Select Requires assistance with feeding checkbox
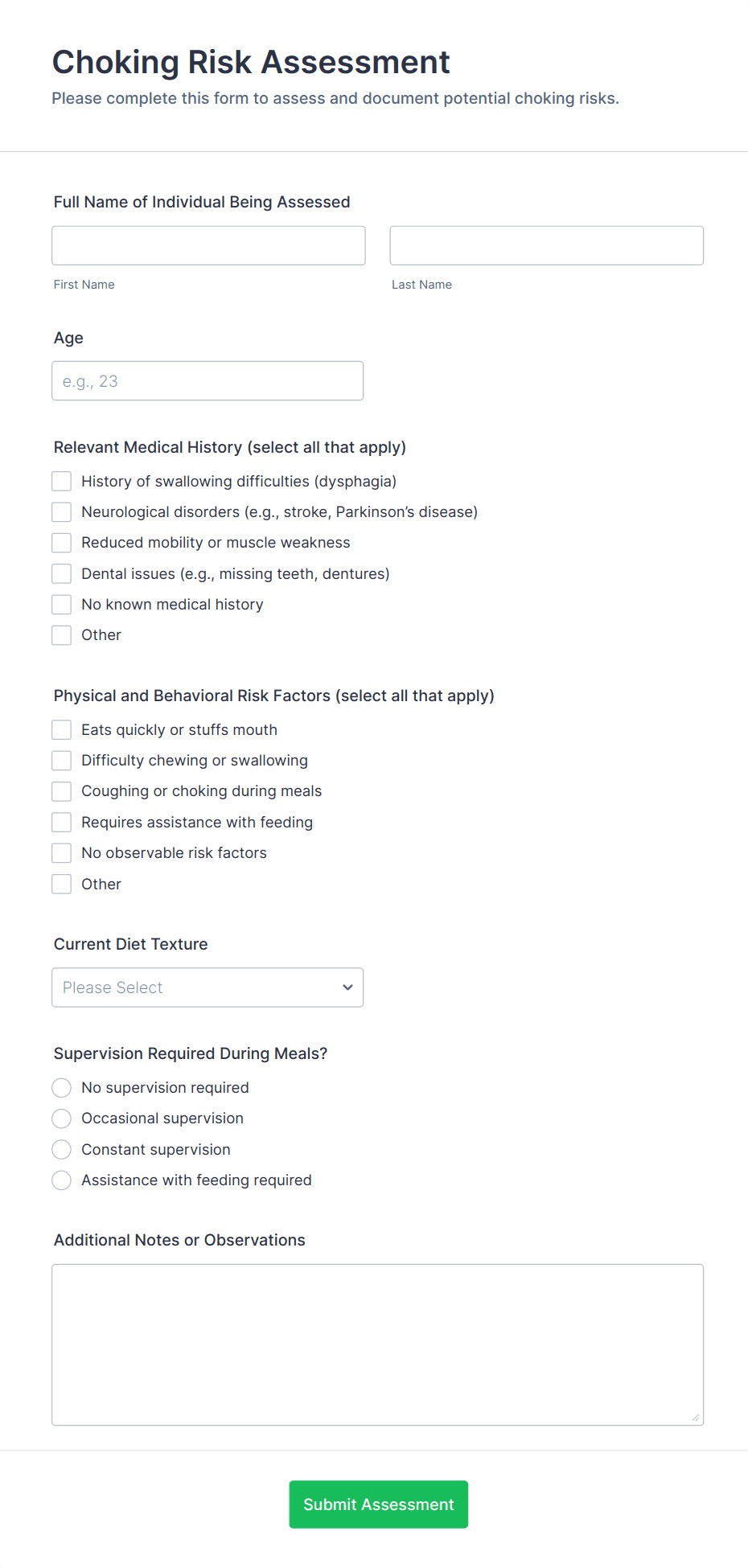The width and height of the screenshot is (748, 1568). (62, 822)
